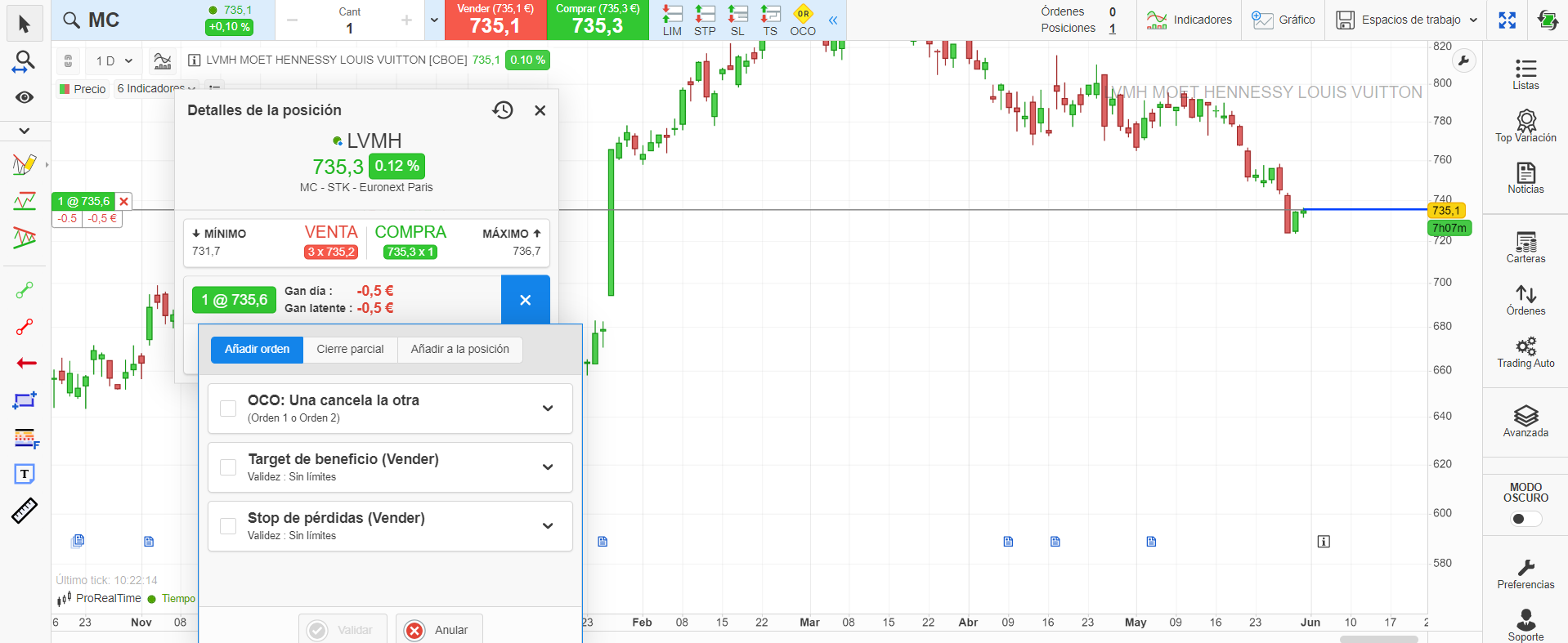Click the Anular button
The height and width of the screenshot is (643, 1568).
439,630
